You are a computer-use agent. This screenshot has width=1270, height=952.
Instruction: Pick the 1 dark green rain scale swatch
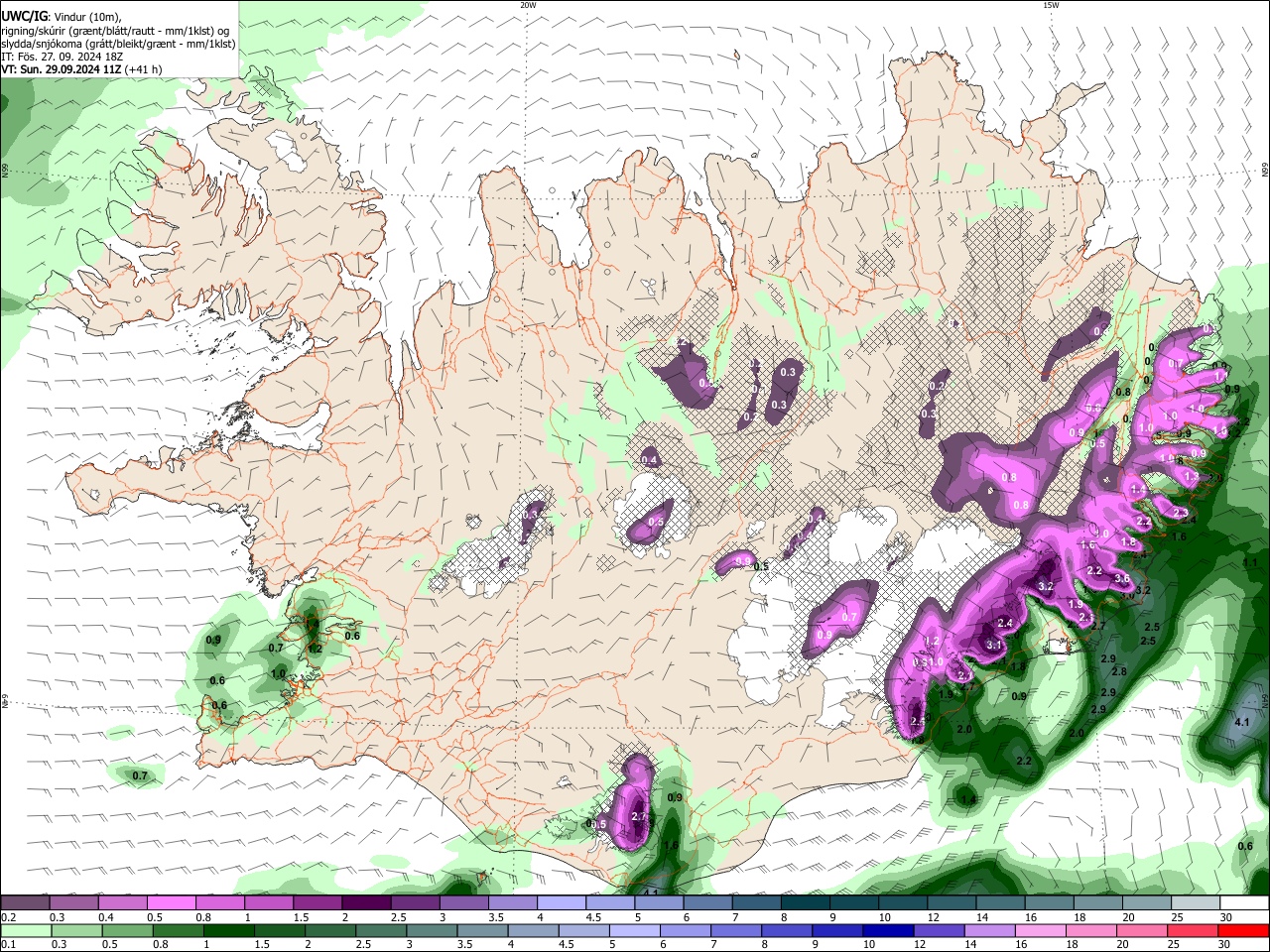(228, 930)
